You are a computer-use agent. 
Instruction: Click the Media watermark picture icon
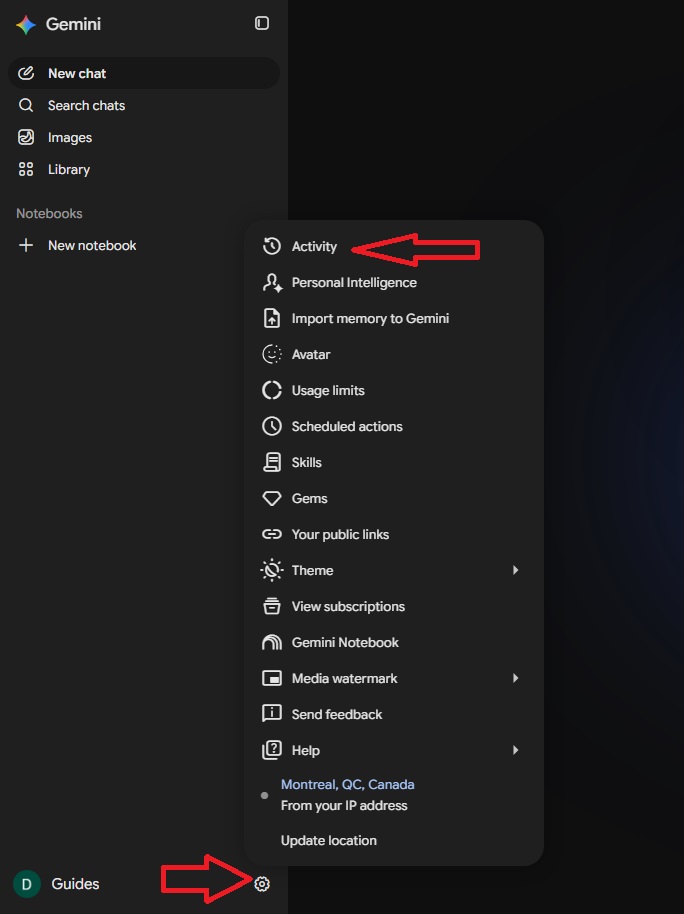(272, 679)
